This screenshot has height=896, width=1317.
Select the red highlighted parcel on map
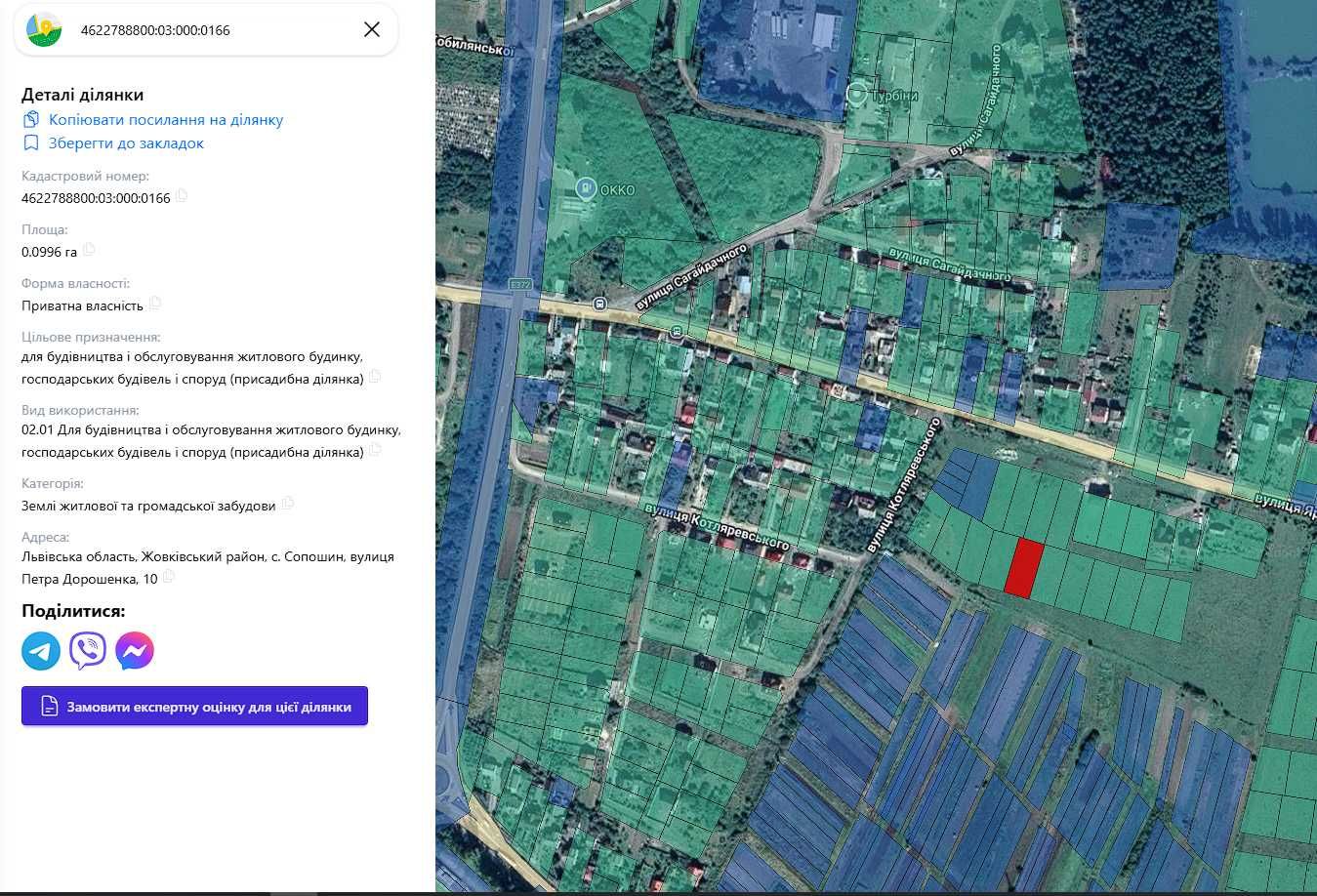point(1023,567)
